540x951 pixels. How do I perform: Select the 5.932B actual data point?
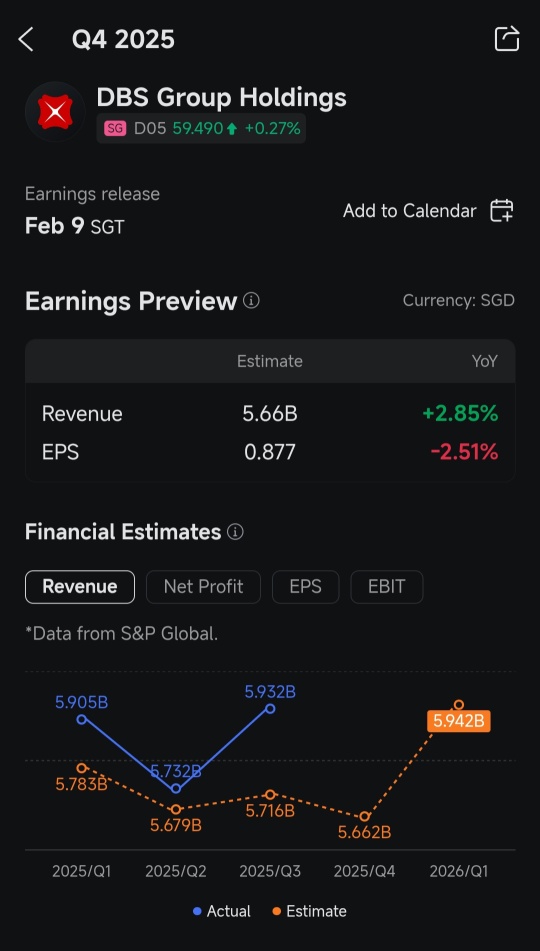click(270, 708)
